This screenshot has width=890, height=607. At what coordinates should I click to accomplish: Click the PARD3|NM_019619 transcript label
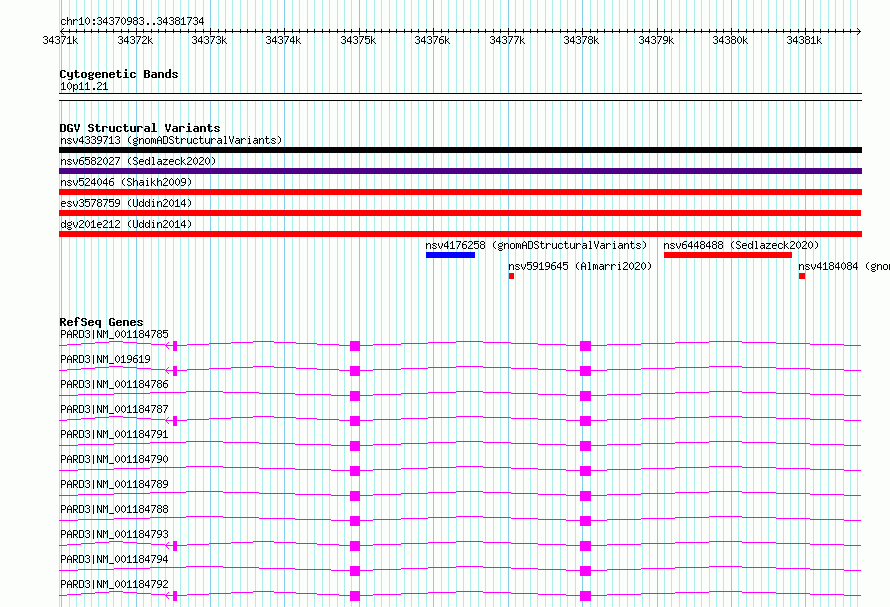tap(106, 359)
